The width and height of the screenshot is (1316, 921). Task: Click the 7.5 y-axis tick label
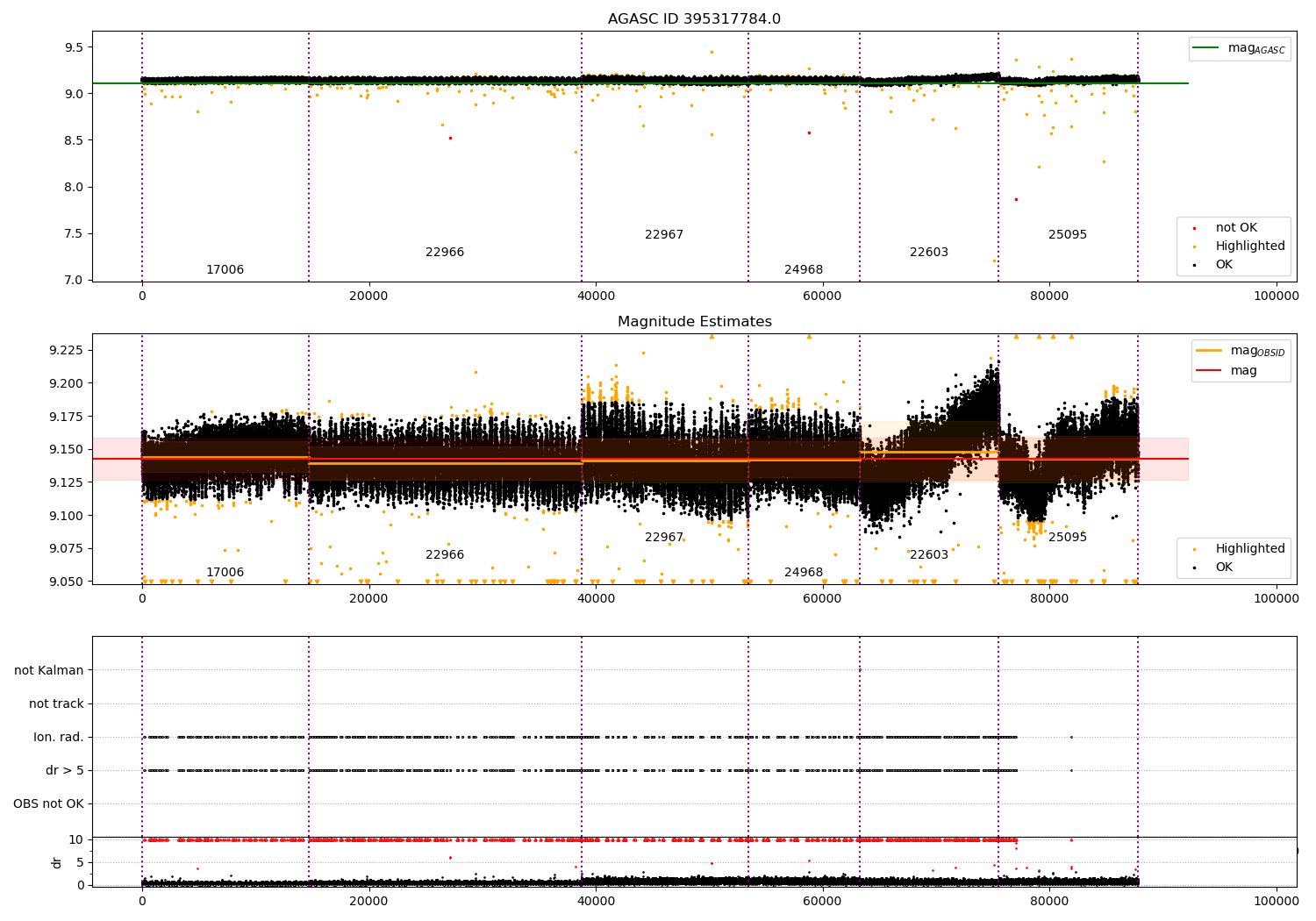(75, 233)
